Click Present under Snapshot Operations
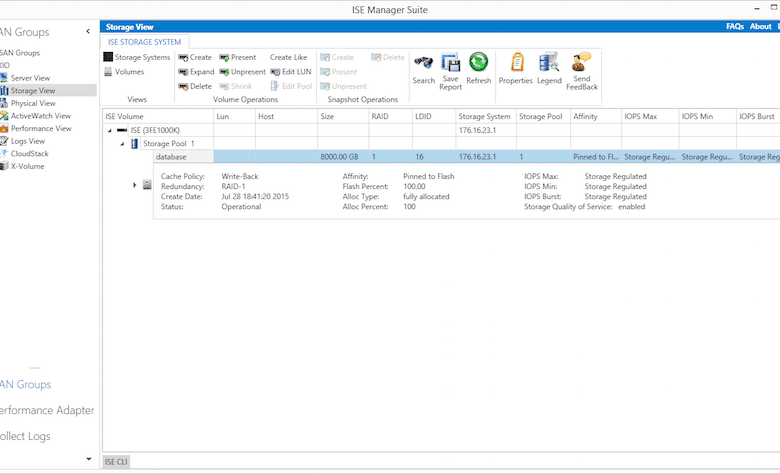This screenshot has width=780, height=474. pos(338,72)
